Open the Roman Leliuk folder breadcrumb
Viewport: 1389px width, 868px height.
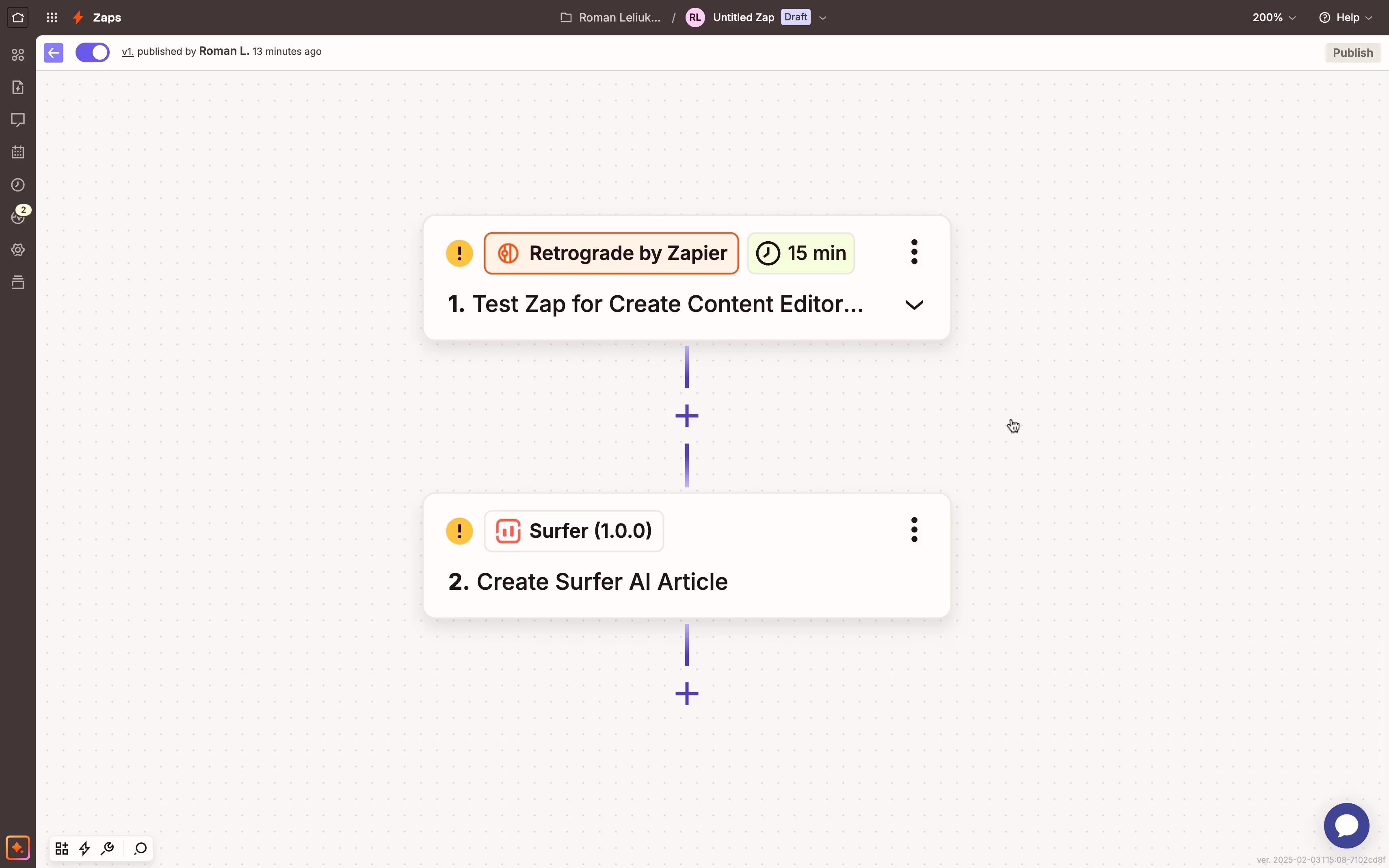611,17
